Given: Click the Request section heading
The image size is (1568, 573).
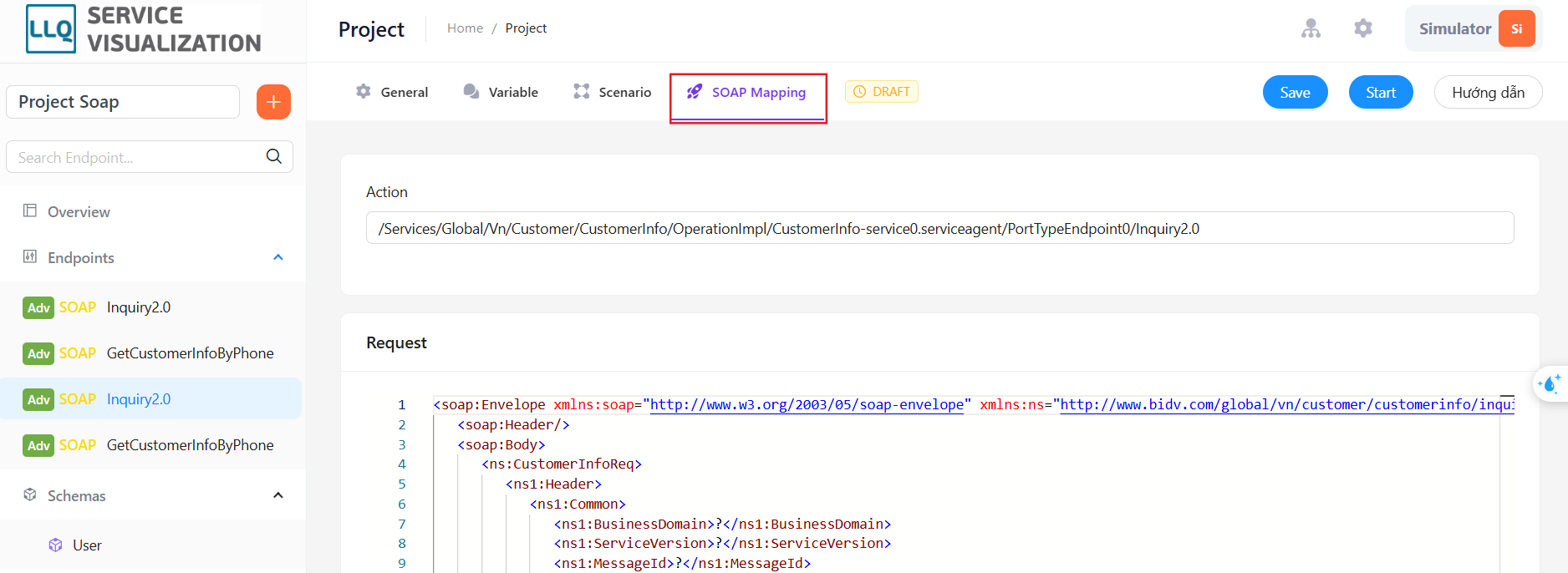Looking at the screenshot, I should coord(396,342).
